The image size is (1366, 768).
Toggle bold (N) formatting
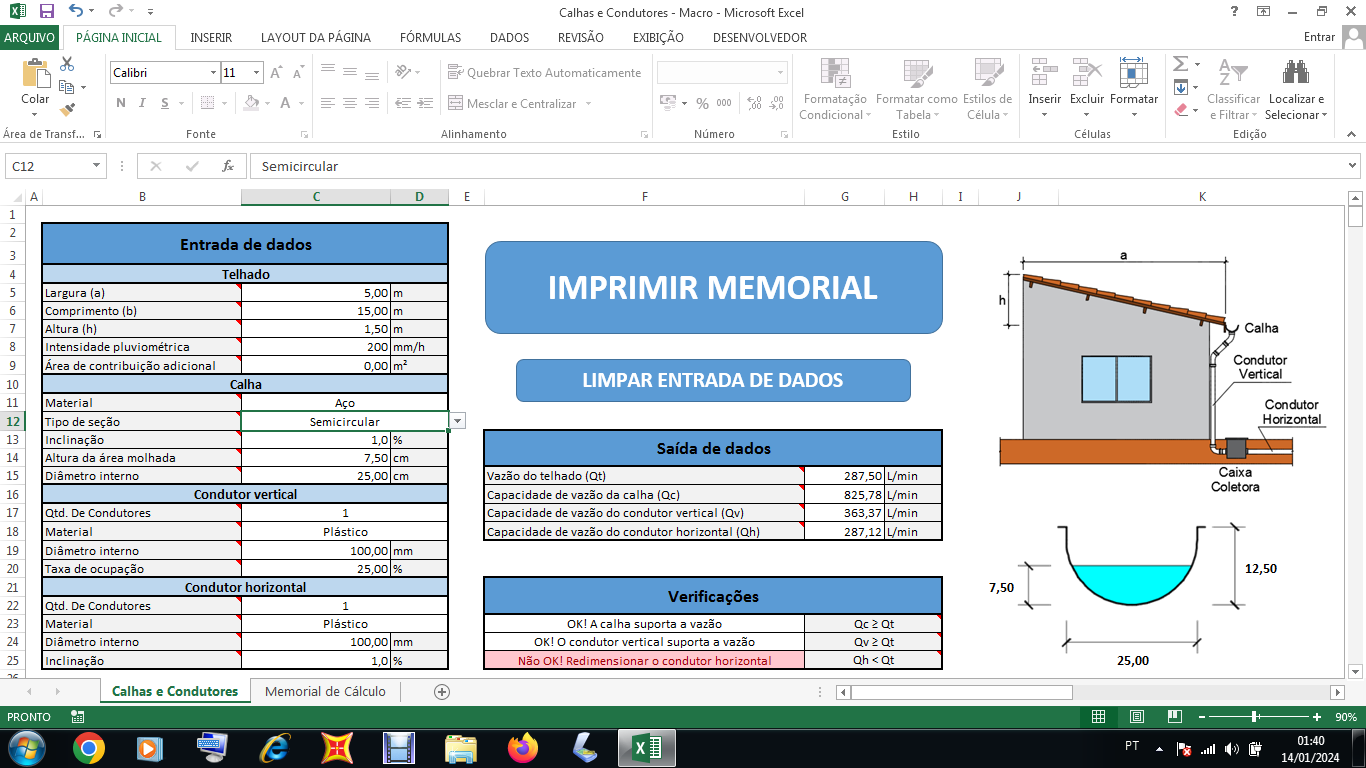[x=121, y=103]
